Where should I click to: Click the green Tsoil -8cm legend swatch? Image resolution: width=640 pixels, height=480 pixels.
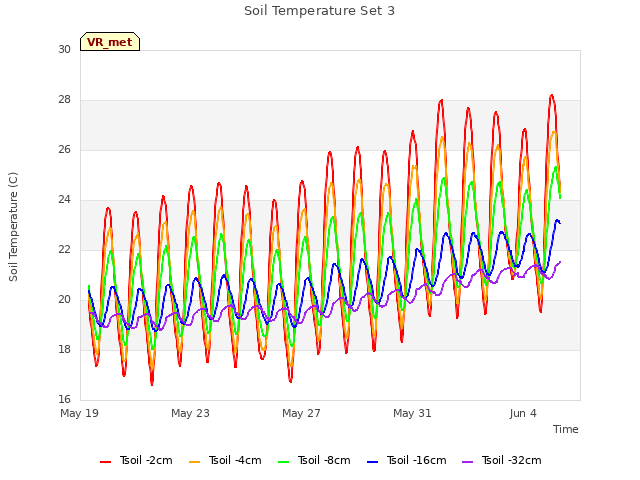[x=283, y=462]
